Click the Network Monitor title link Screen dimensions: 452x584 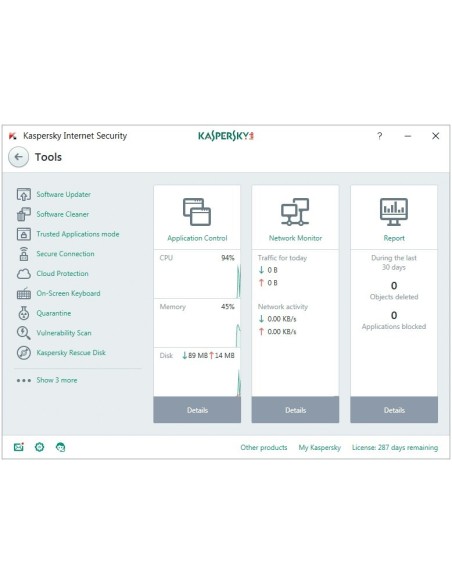295,238
